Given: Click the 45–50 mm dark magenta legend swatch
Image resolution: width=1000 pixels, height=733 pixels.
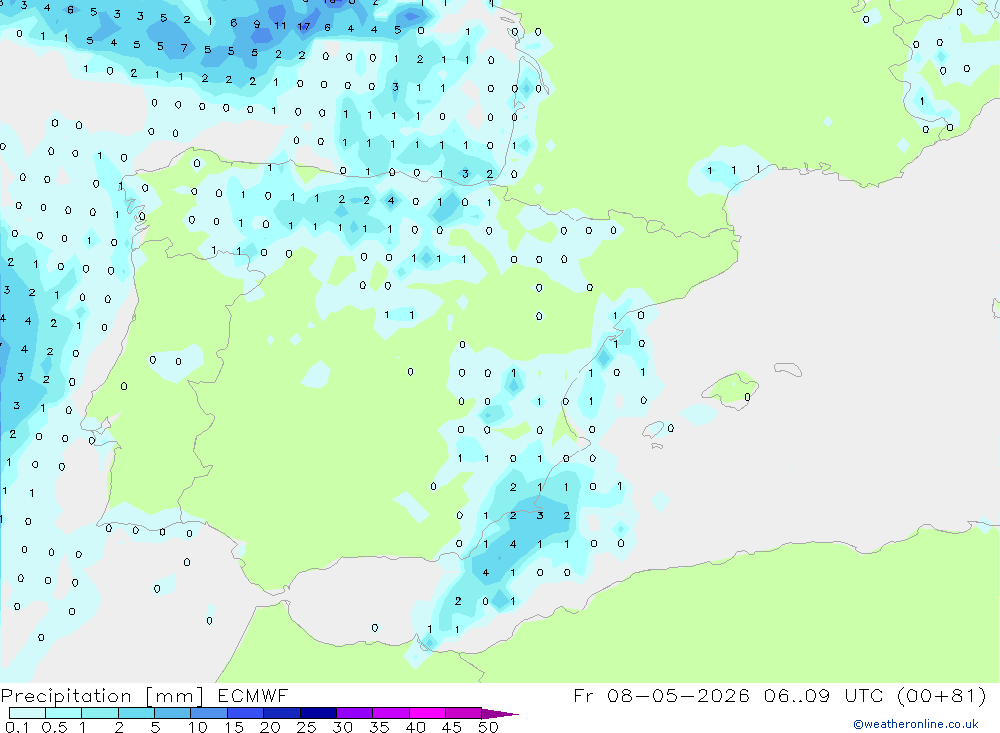Looking at the screenshot, I should tap(464, 713).
